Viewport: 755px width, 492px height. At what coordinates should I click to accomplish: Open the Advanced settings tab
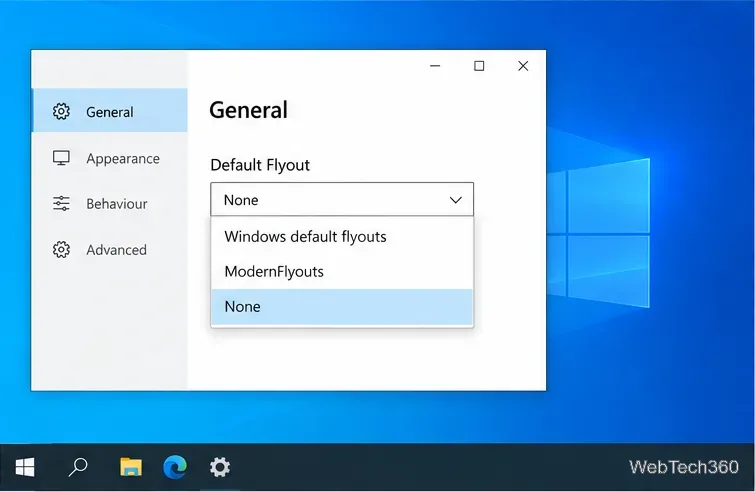coord(110,249)
